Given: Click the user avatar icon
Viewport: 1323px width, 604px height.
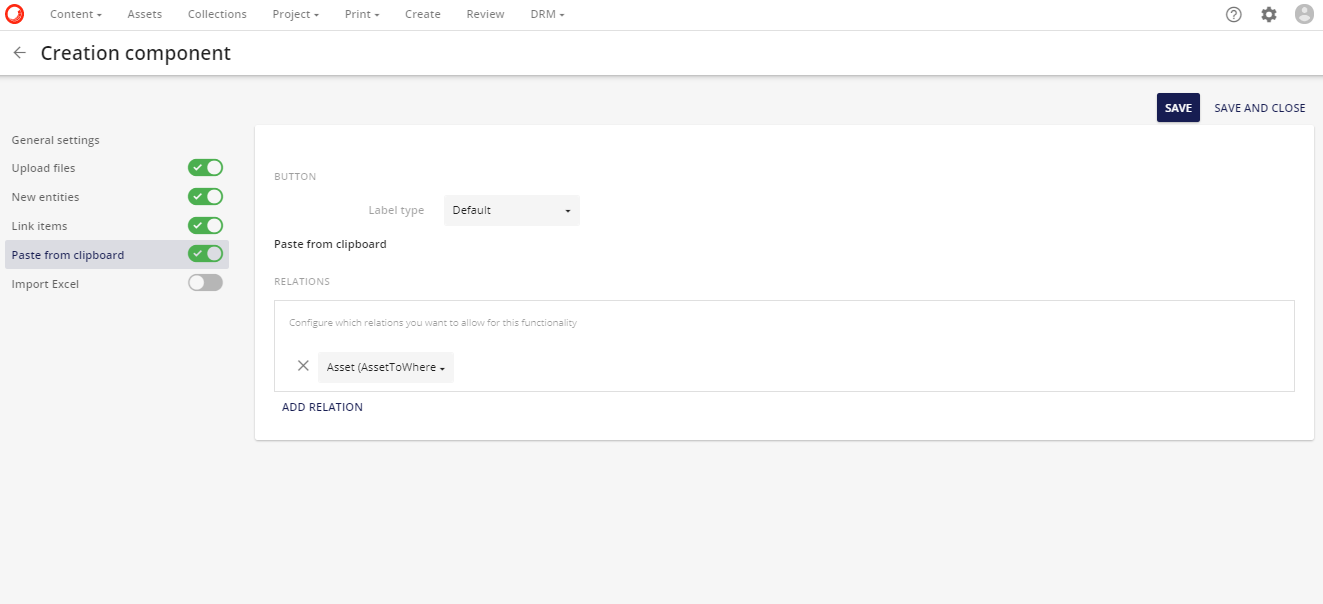Looking at the screenshot, I should point(1303,13).
